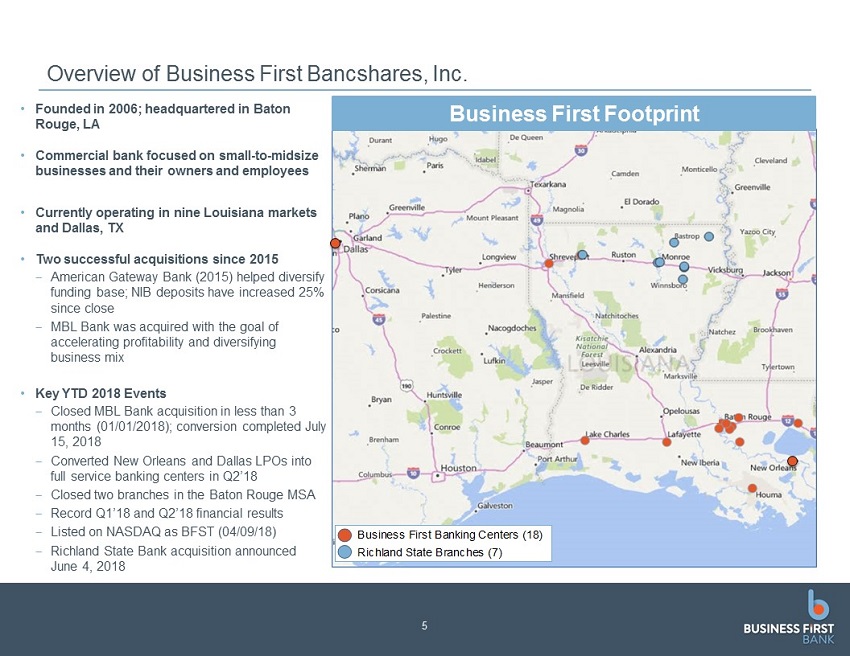Click the blue legend circle for Richland Branches

click(345, 552)
